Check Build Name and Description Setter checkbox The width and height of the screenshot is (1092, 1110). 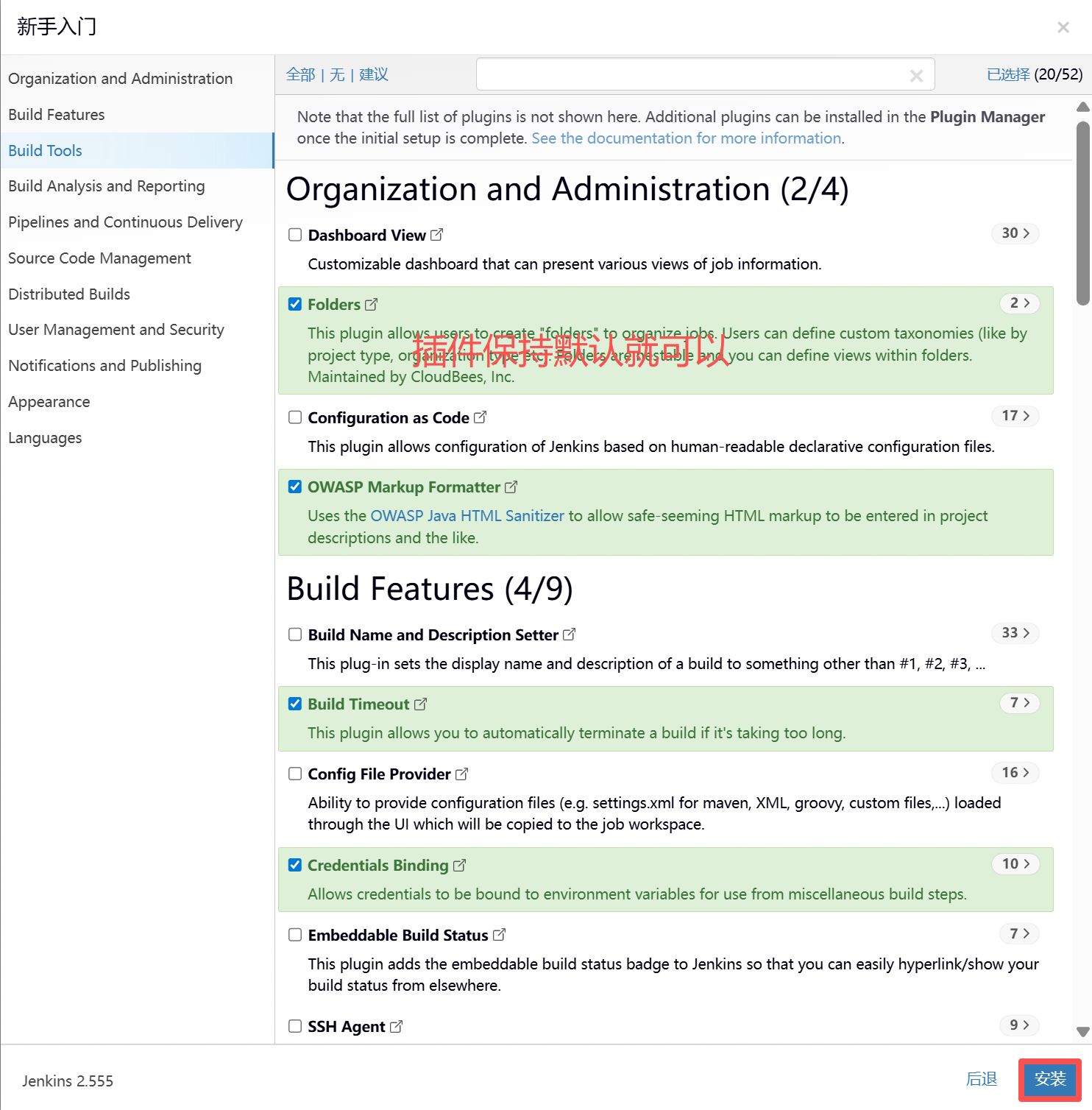tap(295, 634)
